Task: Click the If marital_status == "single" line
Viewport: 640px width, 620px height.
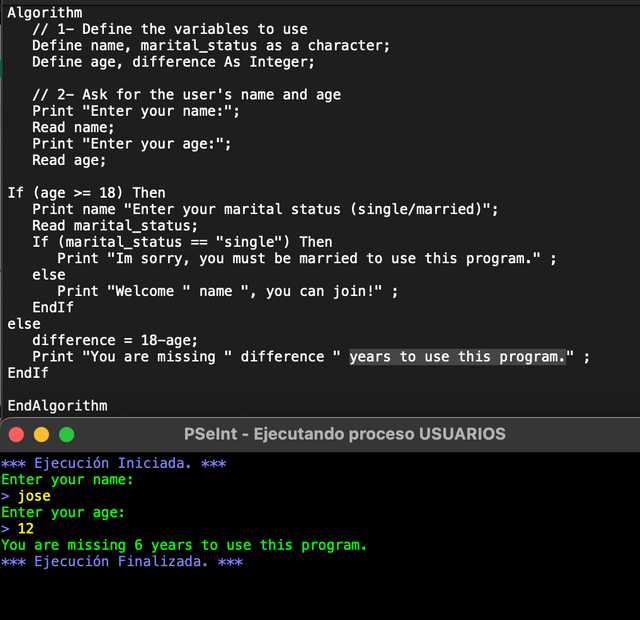Action: [182, 242]
